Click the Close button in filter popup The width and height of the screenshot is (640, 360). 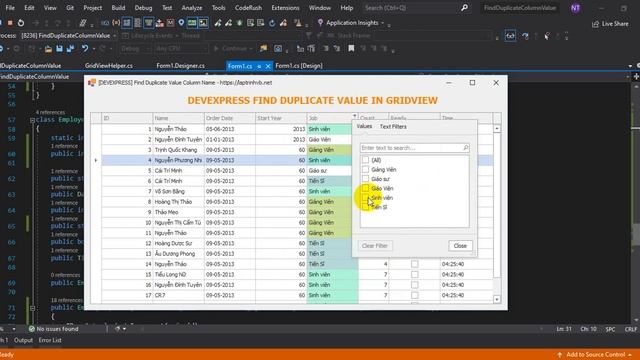click(x=460, y=246)
